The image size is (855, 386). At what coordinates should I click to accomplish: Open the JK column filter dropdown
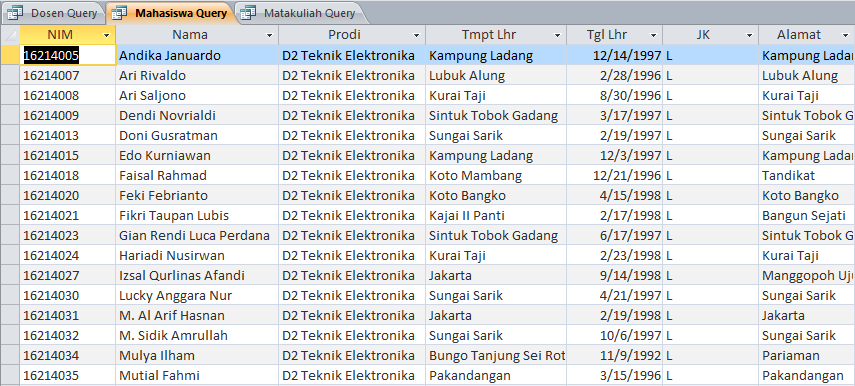pos(749,35)
